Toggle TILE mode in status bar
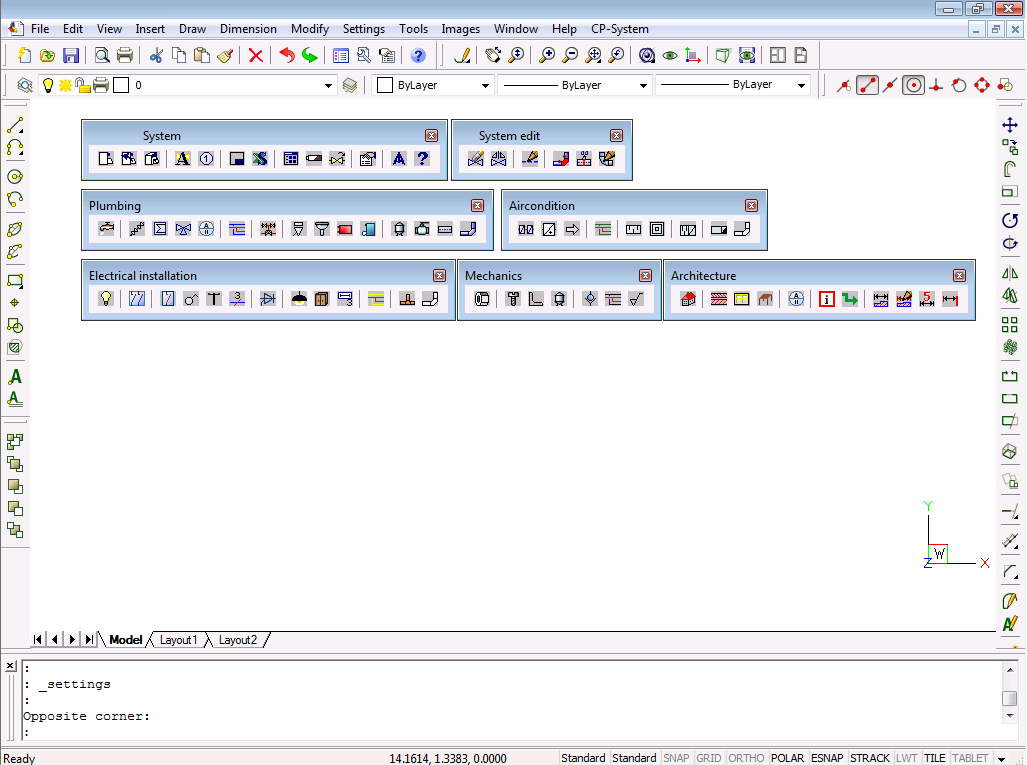This screenshot has width=1027, height=765. 935,758
